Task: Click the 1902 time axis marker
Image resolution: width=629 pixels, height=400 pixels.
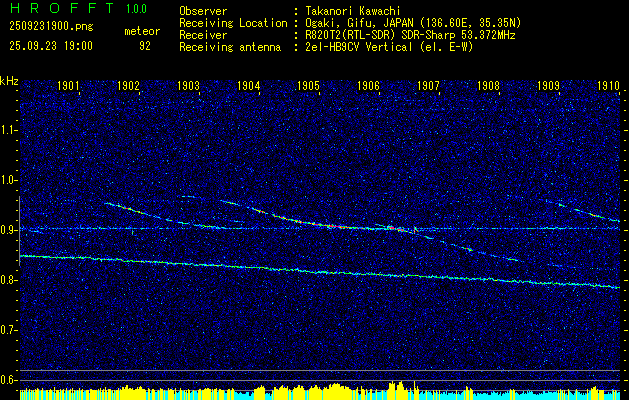Action: click(128, 85)
